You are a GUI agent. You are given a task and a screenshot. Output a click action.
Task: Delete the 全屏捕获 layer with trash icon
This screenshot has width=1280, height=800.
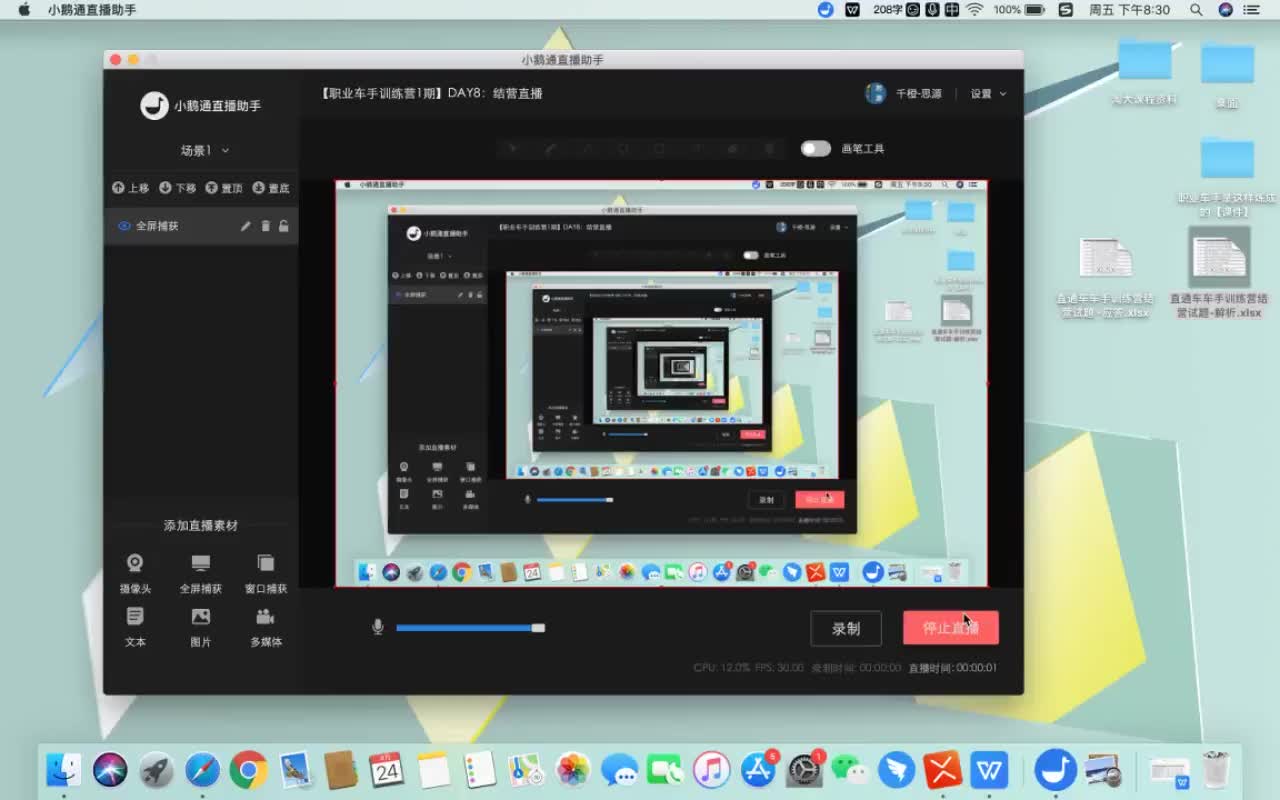(x=265, y=226)
